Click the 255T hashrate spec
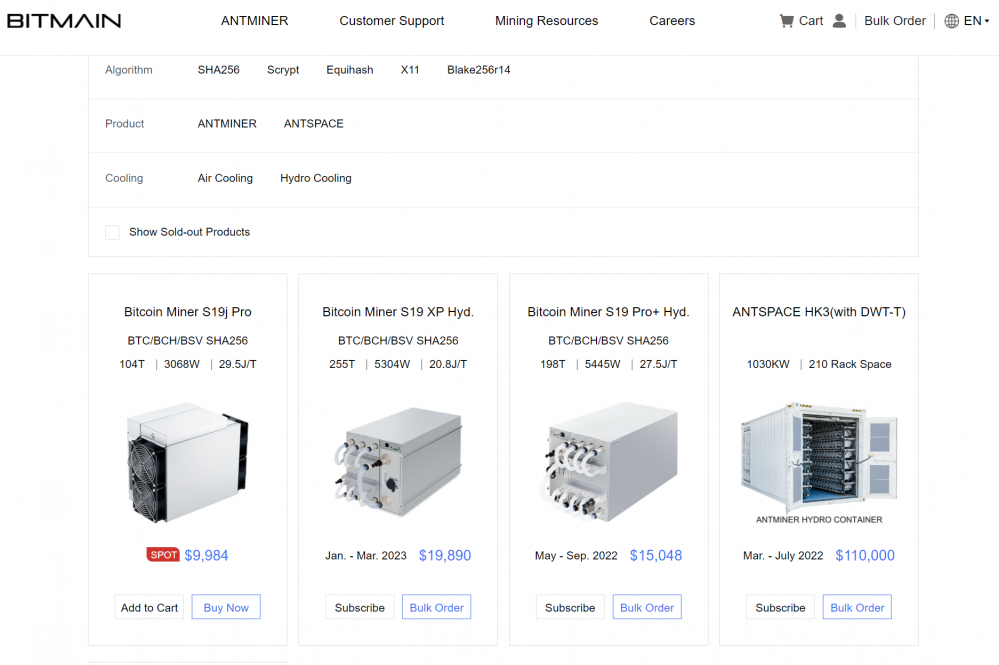Viewport: 999px width, 665px height. 342,364
